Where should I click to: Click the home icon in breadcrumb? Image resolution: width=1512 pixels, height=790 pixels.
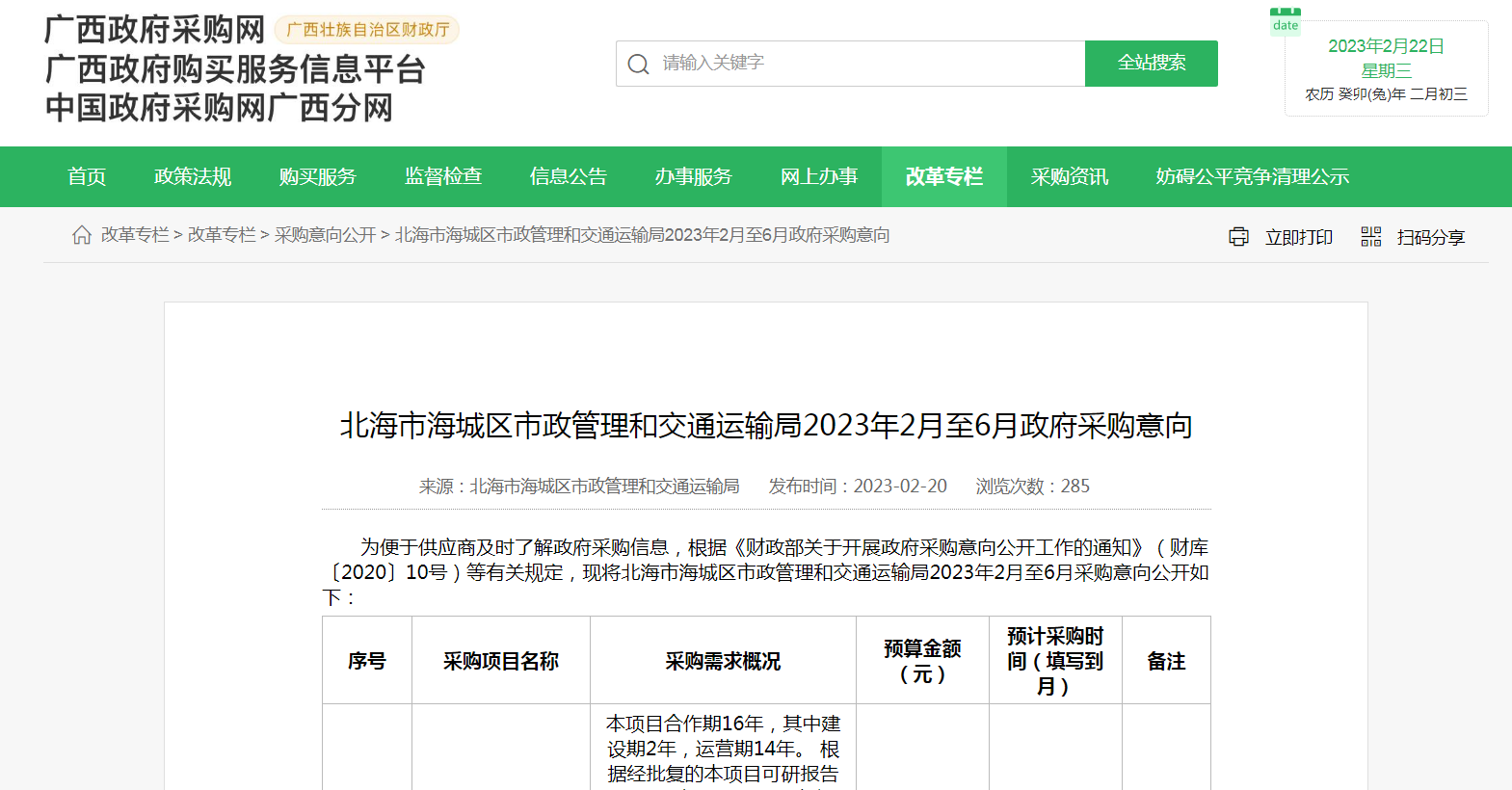click(x=82, y=235)
